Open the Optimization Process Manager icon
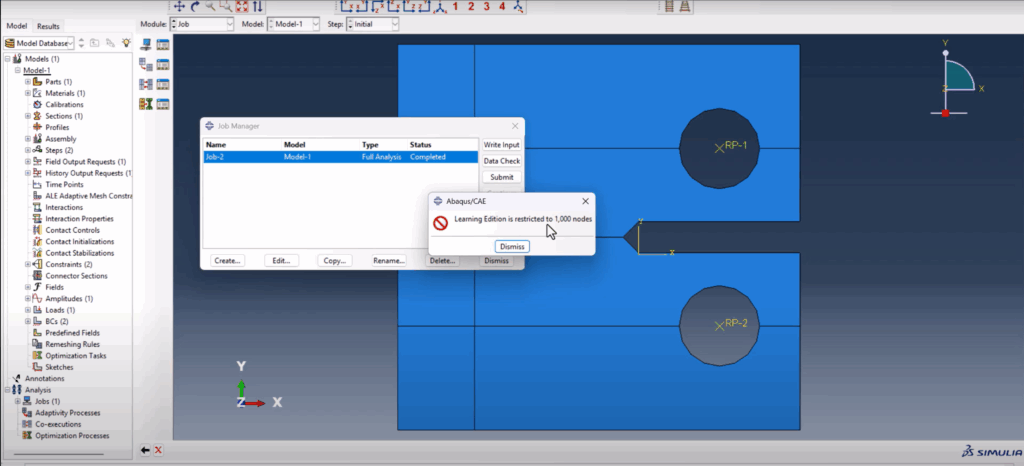 163,104
